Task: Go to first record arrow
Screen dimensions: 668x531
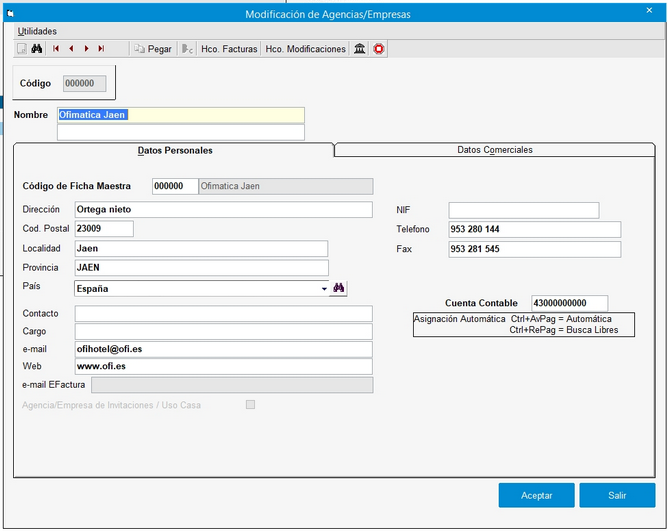Action: [56, 49]
